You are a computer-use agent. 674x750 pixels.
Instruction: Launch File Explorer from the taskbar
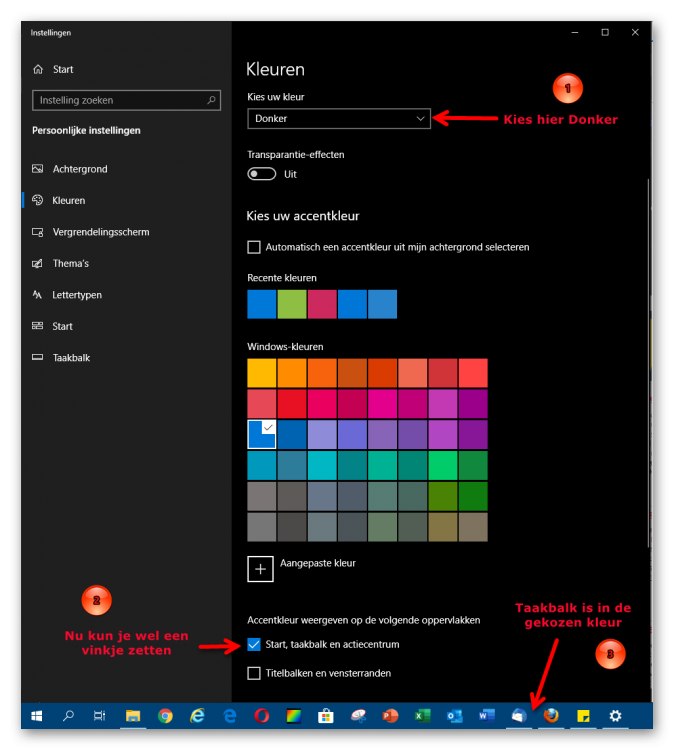point(133,716)
